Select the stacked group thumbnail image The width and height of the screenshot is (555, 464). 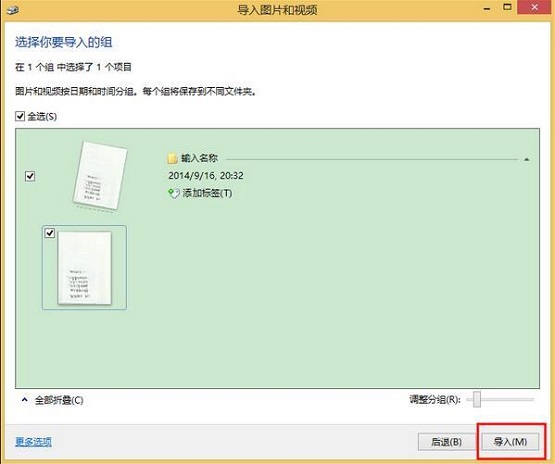pos(100,177)
